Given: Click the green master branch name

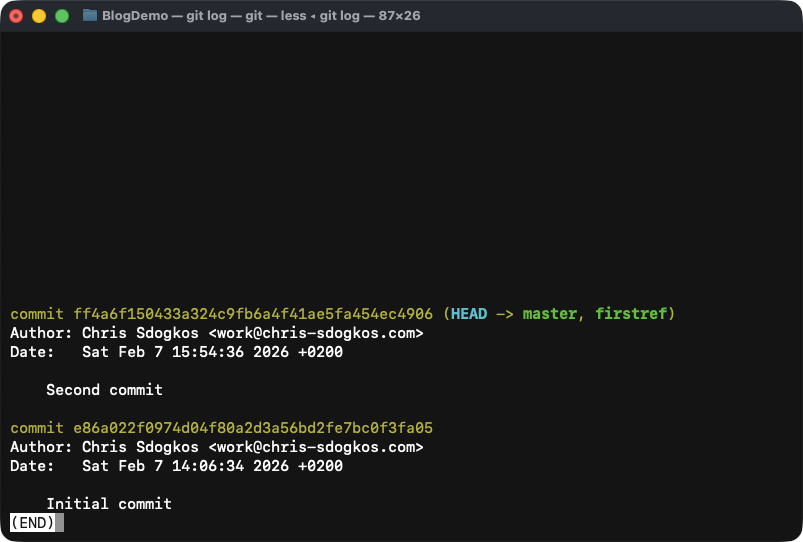Looking at the screenshot, I should point(550,314).
